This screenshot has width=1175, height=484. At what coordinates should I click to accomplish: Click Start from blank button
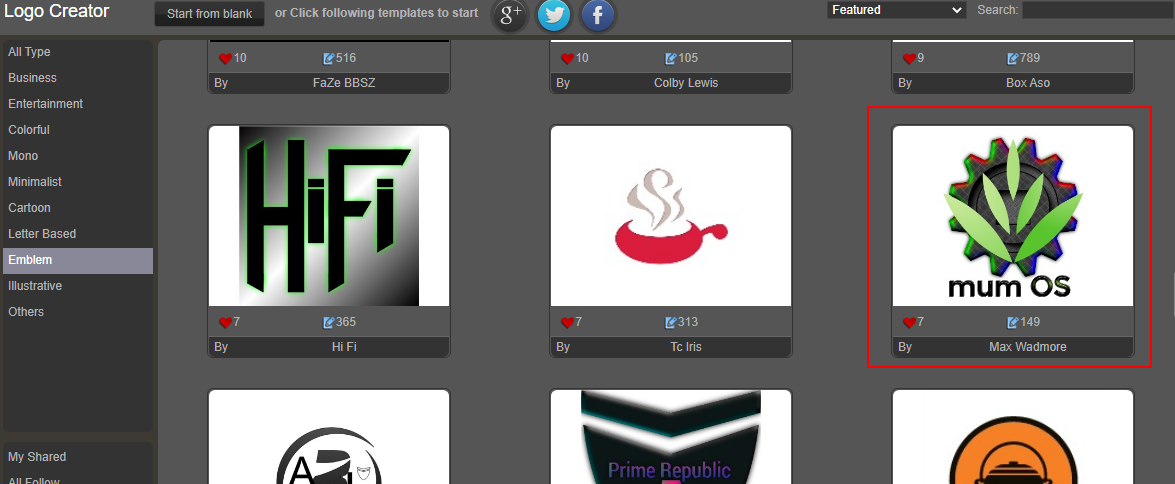[210, 13]
